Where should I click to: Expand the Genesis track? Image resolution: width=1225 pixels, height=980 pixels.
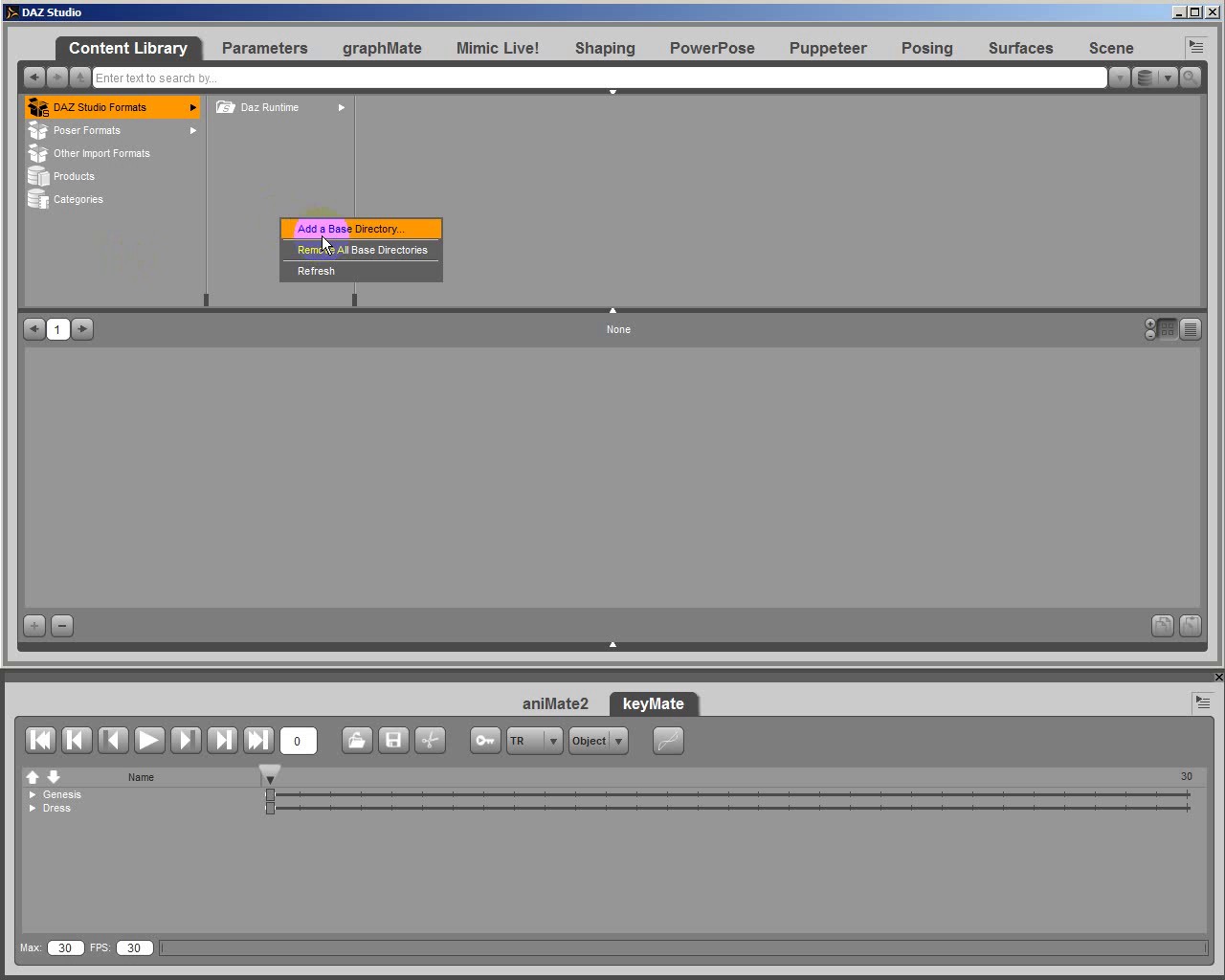tap(33, 794)
